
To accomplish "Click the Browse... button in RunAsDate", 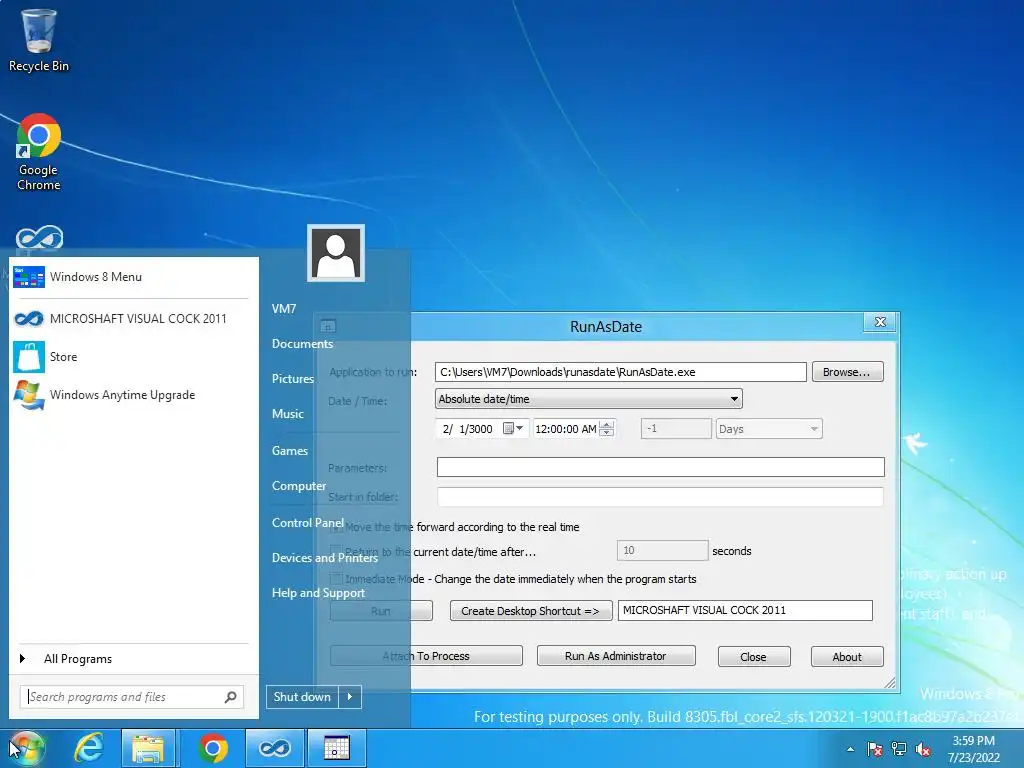I will click(848, 372).
